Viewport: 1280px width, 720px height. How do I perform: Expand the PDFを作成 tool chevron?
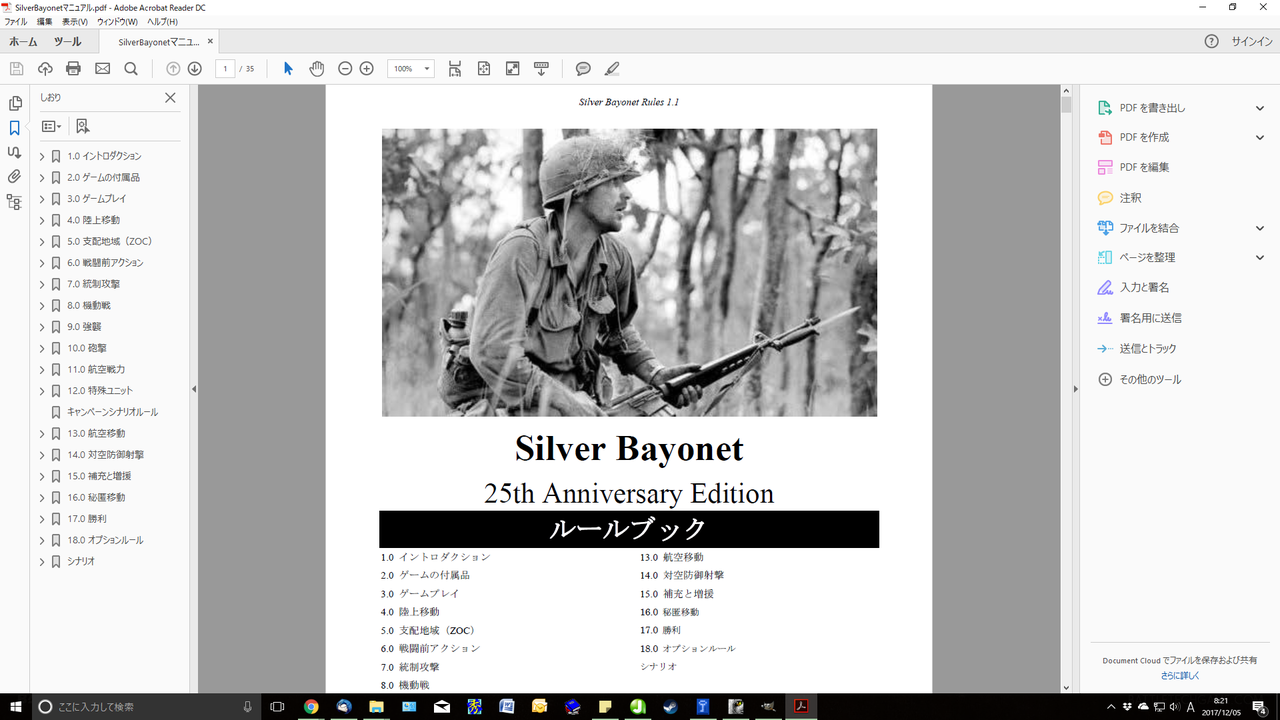click(x=1260, y=138)
